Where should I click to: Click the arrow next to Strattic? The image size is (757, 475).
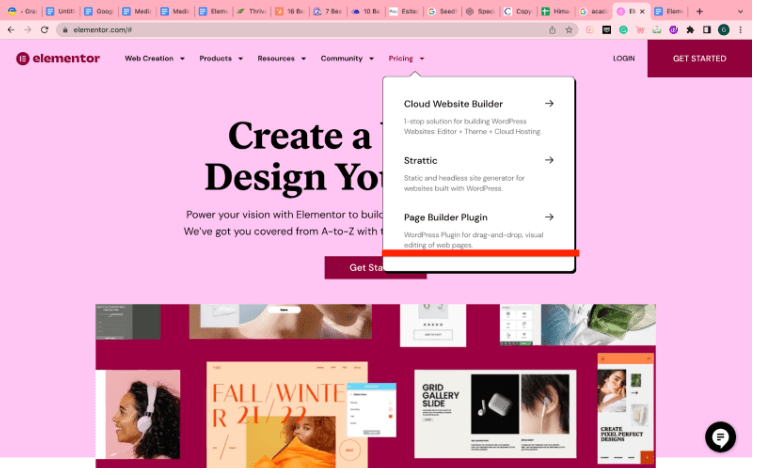coord(549,160)
